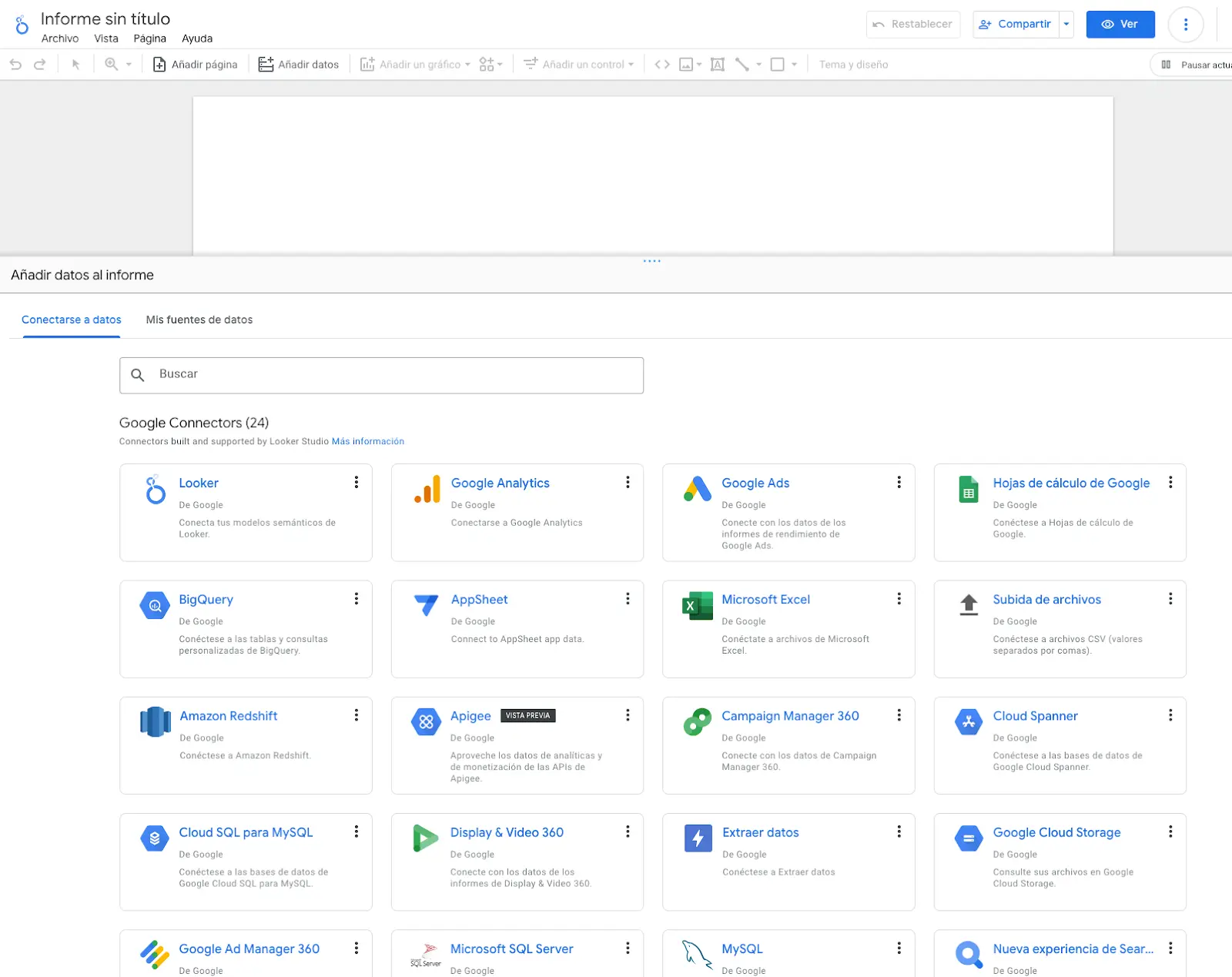Expand the line tool dropdown arrow
1232x977 pixels.
coord(758,65)
